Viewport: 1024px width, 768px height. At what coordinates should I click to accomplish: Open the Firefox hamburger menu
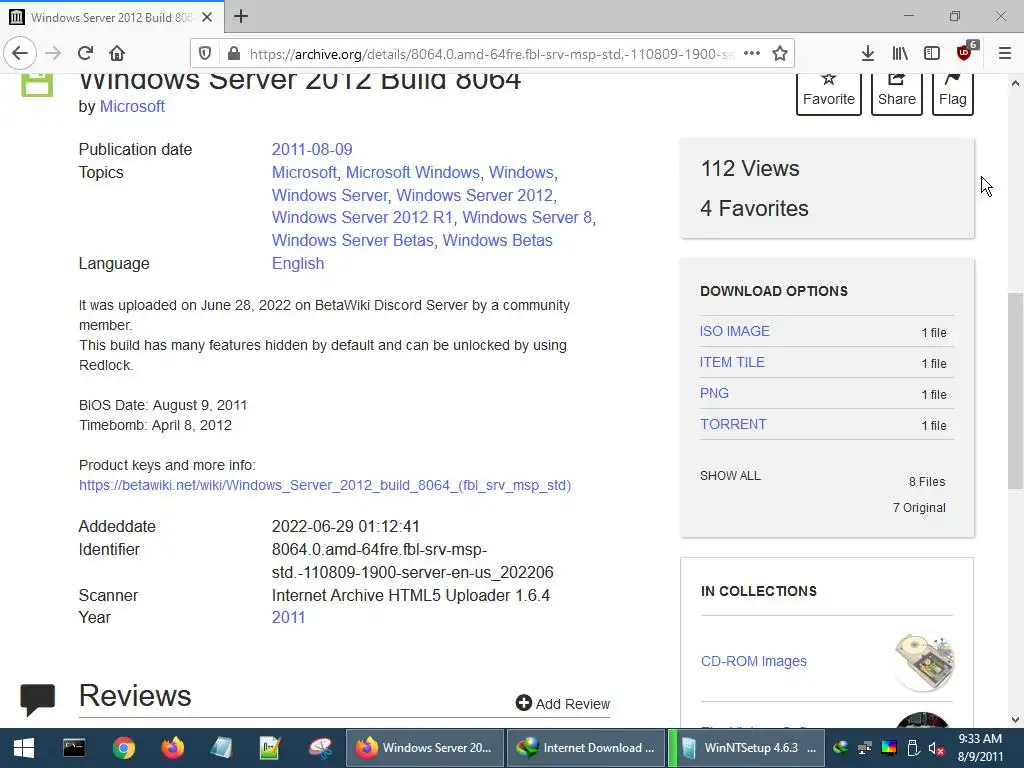pos(1005,54)
